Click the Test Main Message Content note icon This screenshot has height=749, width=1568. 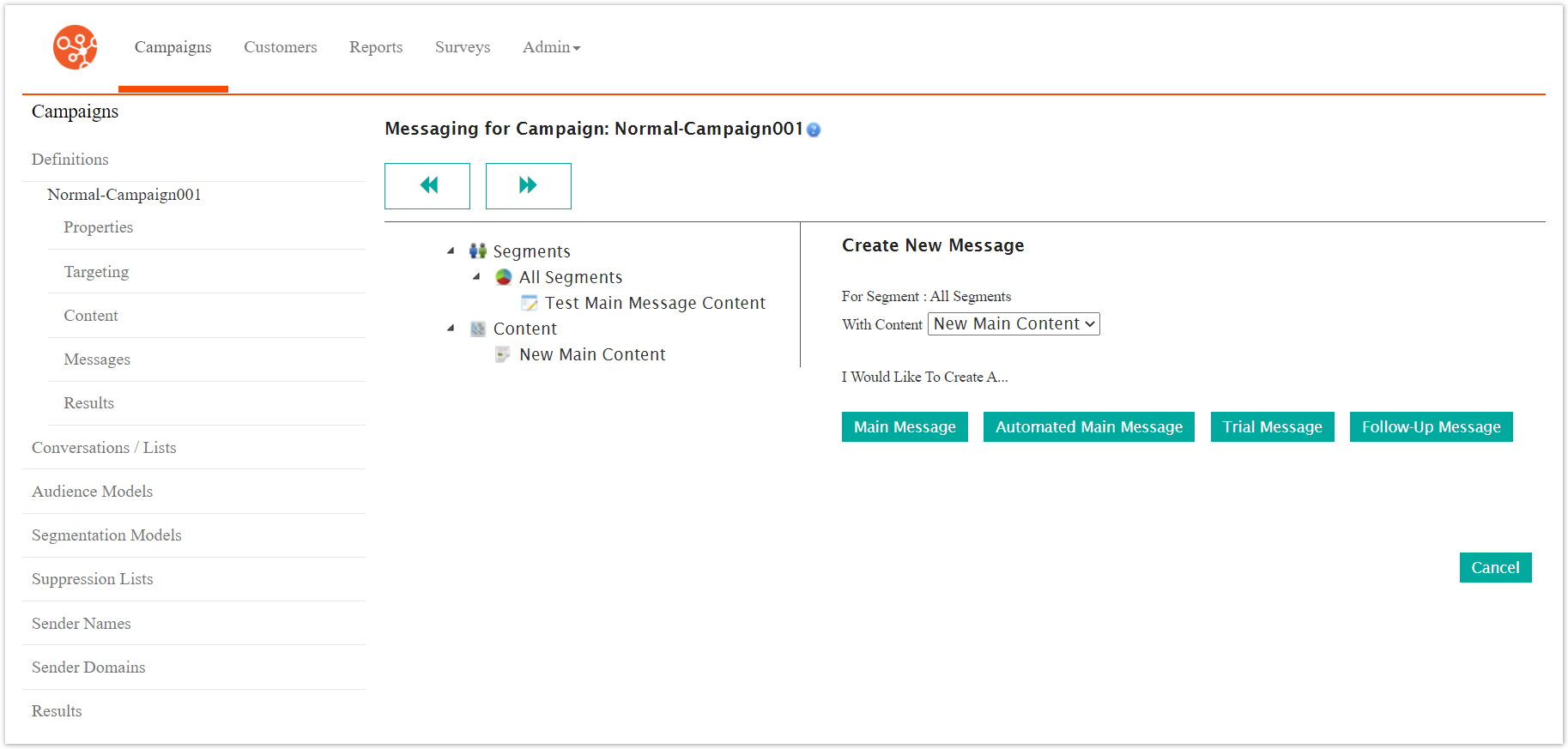click(530, 303)
